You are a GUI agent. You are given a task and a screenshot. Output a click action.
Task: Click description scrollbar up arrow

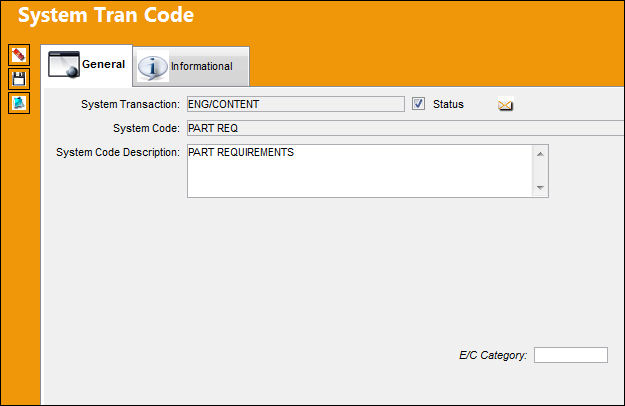click(540, 154)
